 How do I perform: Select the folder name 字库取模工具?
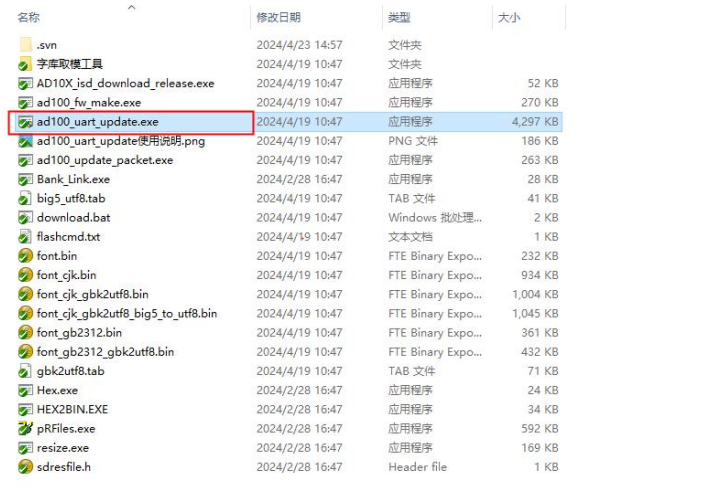(70, 64)
